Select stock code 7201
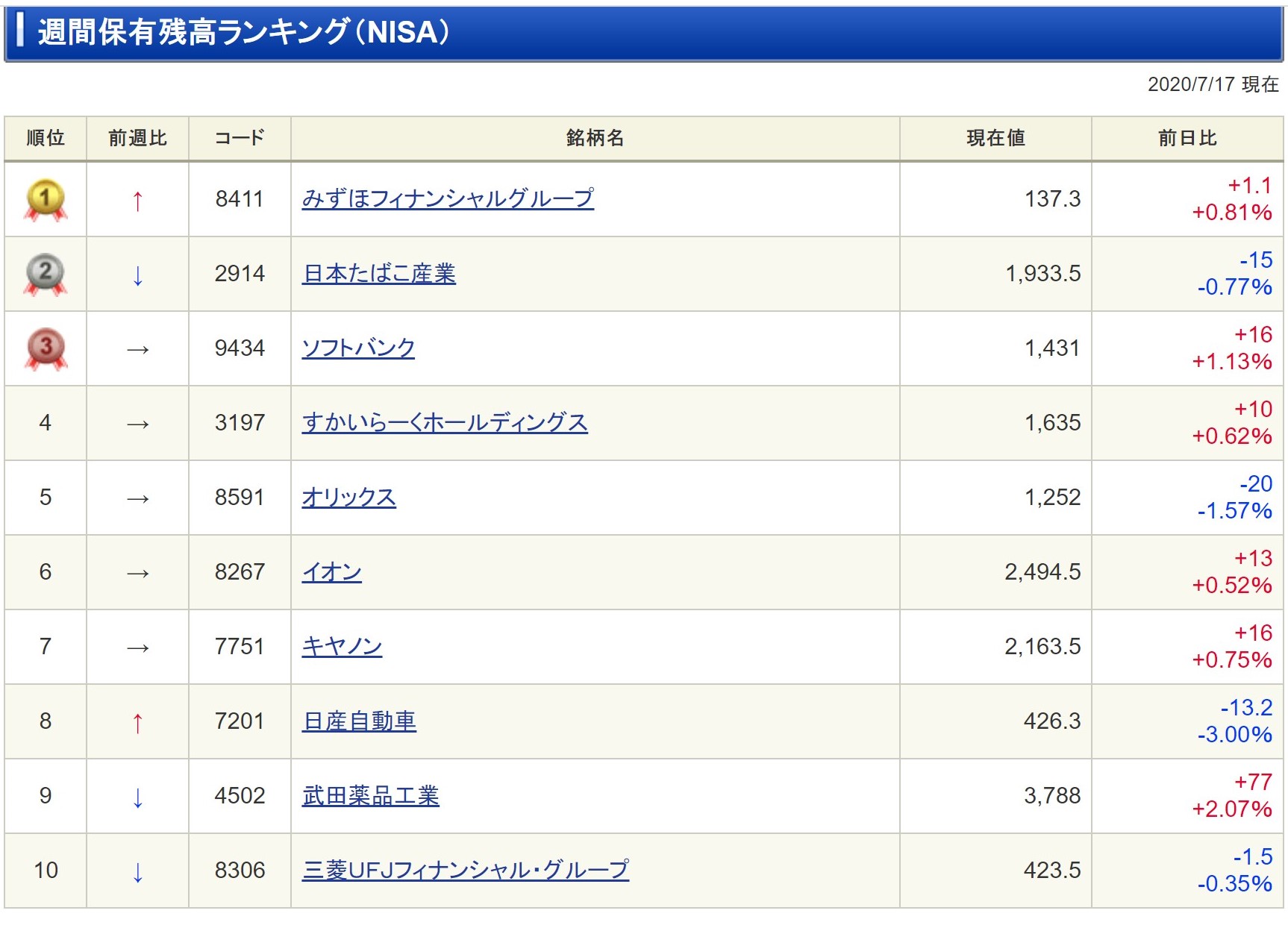Viewport: 1288px width, 928px height. pos(240,721)
